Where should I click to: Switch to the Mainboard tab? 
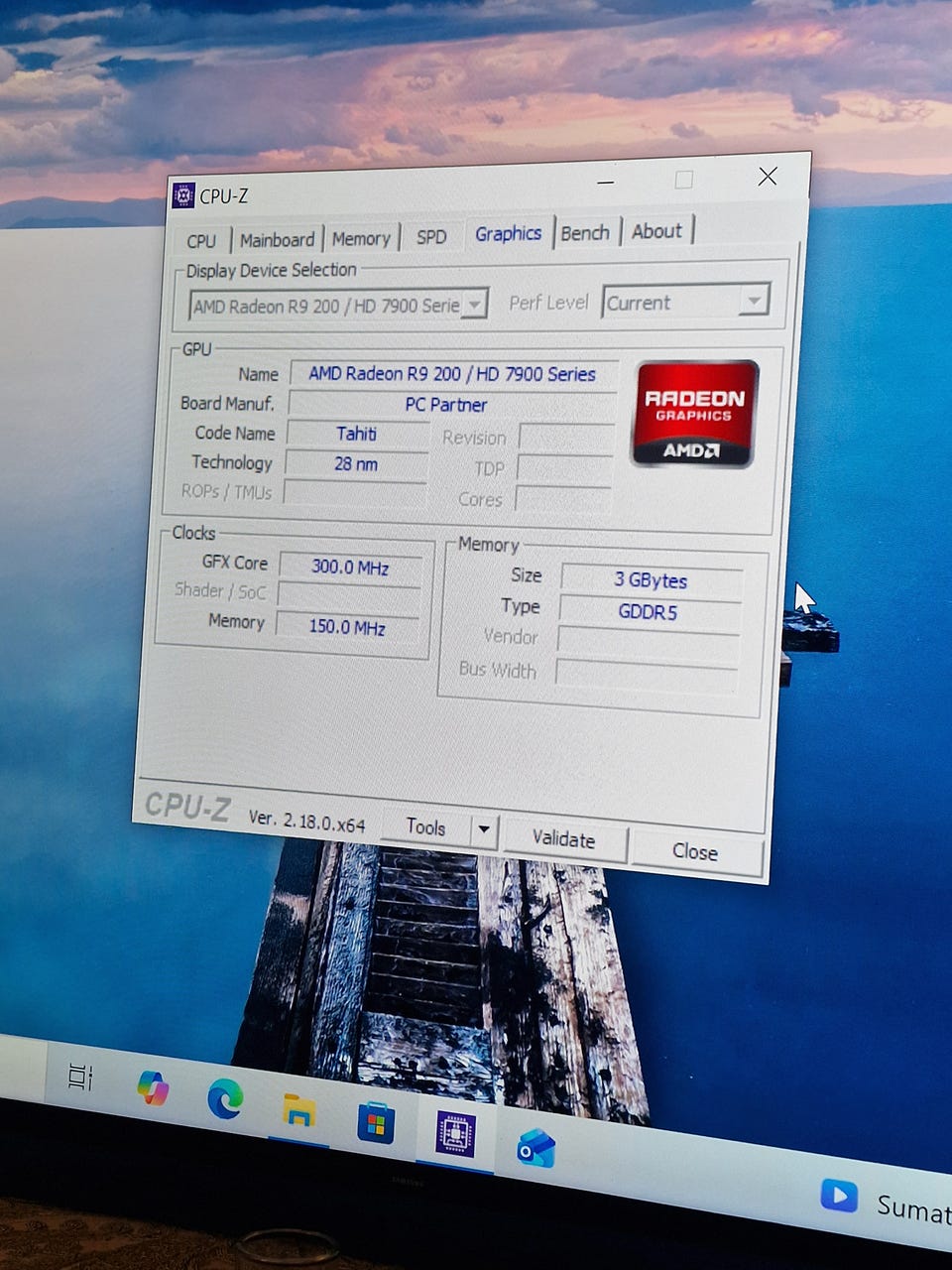[277, 240]
